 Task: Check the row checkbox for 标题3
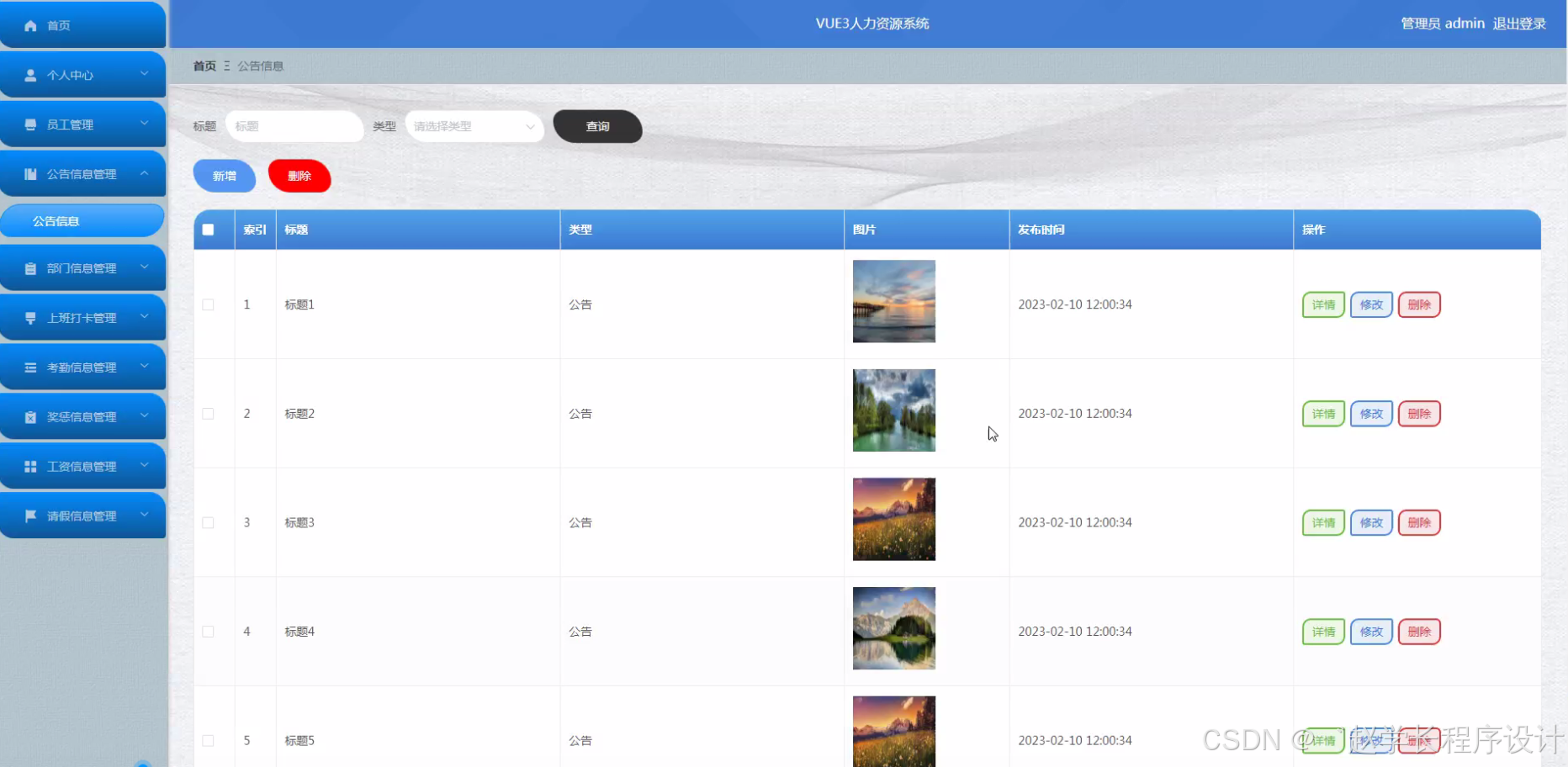tap(209, 522)
